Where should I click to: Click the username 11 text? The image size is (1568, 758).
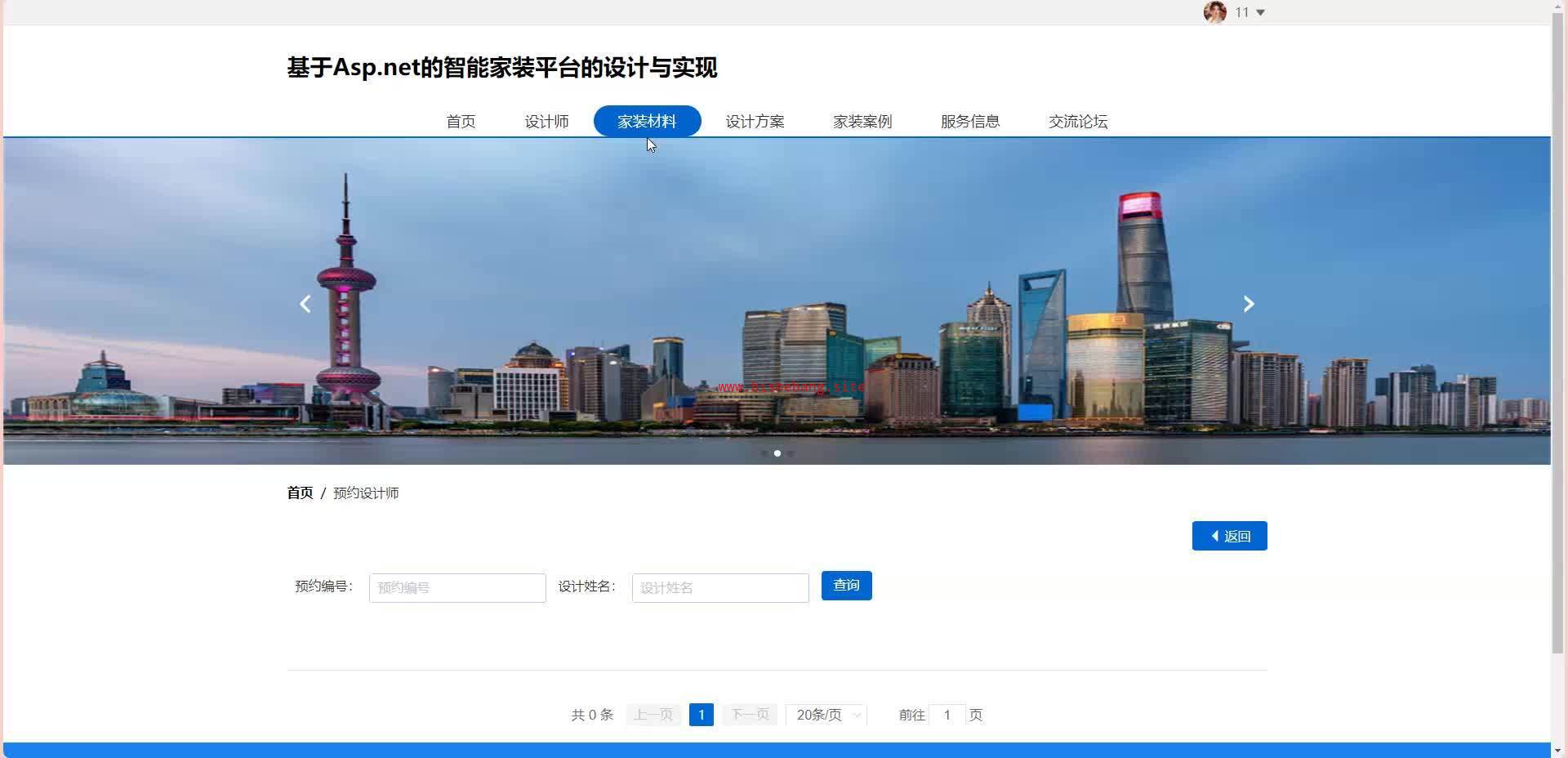pos(1242,12)
